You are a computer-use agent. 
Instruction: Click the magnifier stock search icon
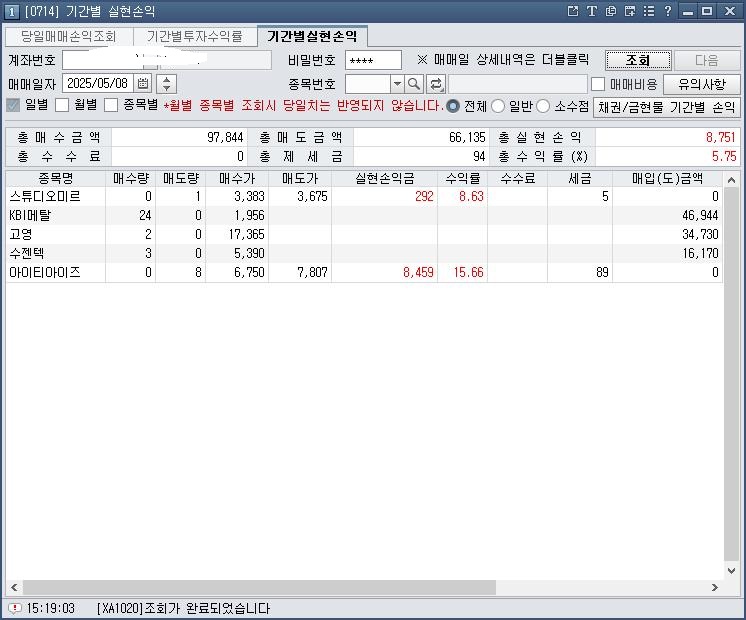(x=414, y=84)
